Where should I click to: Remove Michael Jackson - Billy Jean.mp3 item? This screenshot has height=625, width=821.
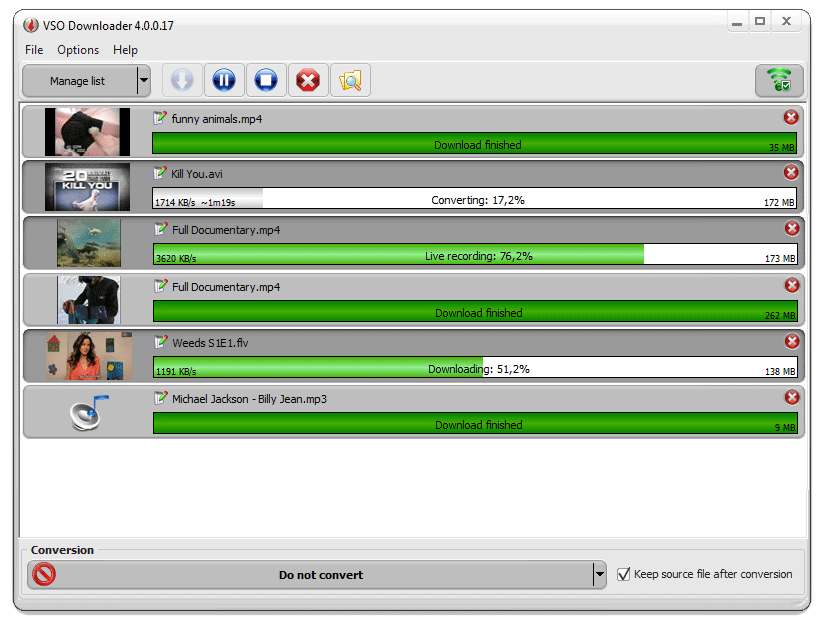(x=792, y=397)
